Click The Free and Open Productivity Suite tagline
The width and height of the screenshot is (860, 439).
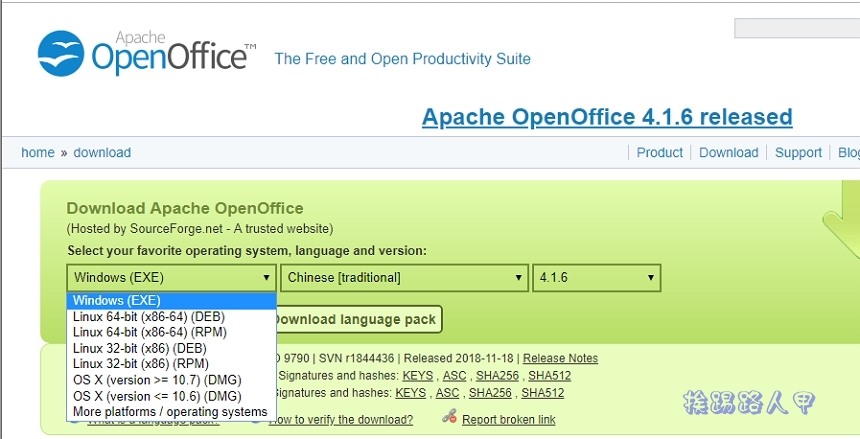(403, 59)
